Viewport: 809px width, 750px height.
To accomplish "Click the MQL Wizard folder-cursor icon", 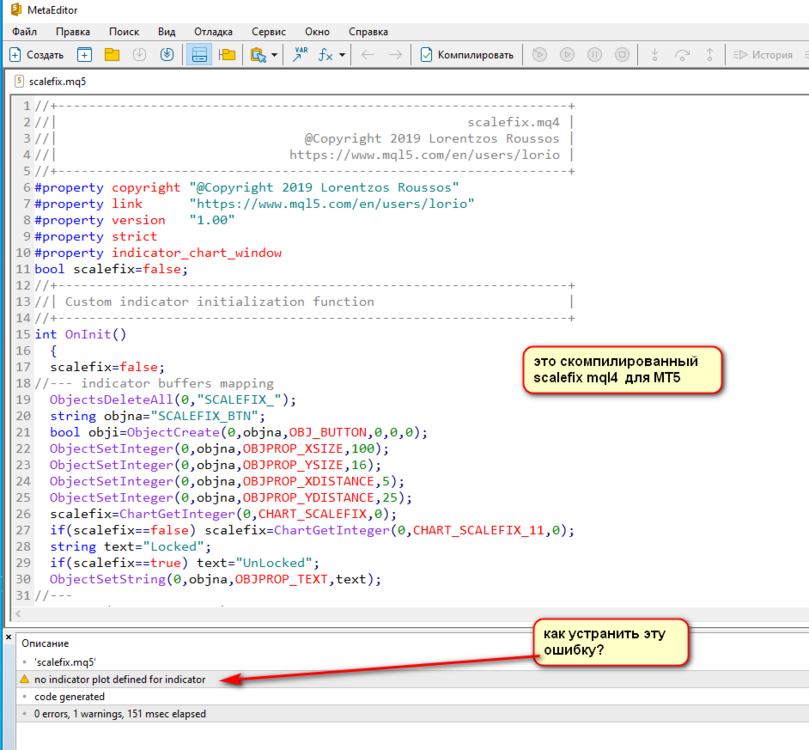I will 258,55.
